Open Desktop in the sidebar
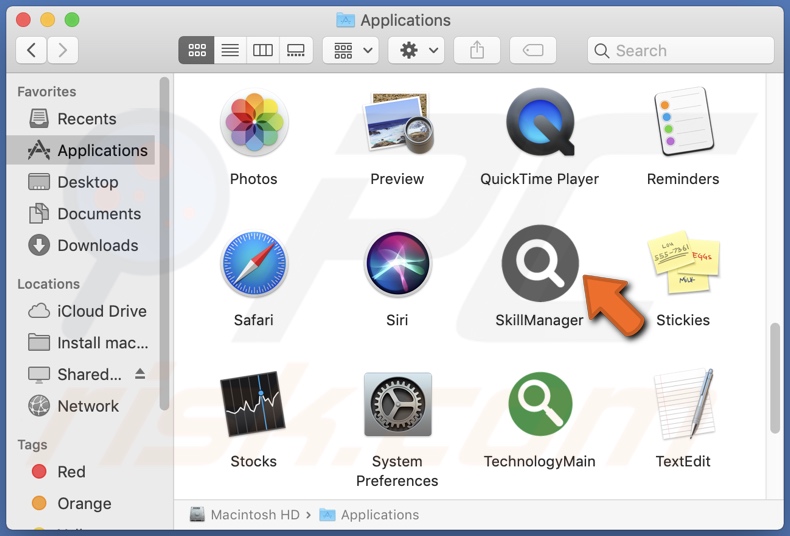The width and height of the screenshot is (790, 536). point(81,182)
